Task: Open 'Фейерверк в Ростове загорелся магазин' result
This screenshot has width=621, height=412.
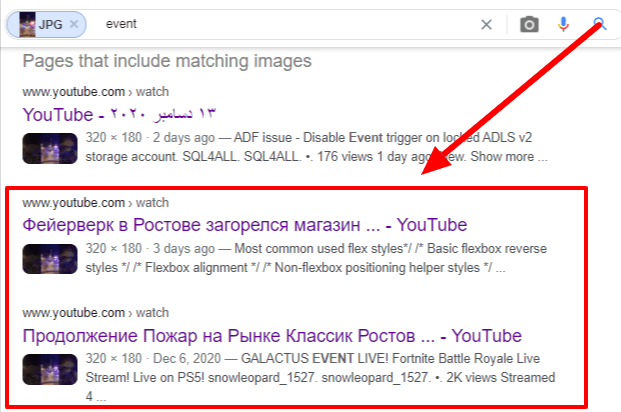Action: click(x=245, y=225)
